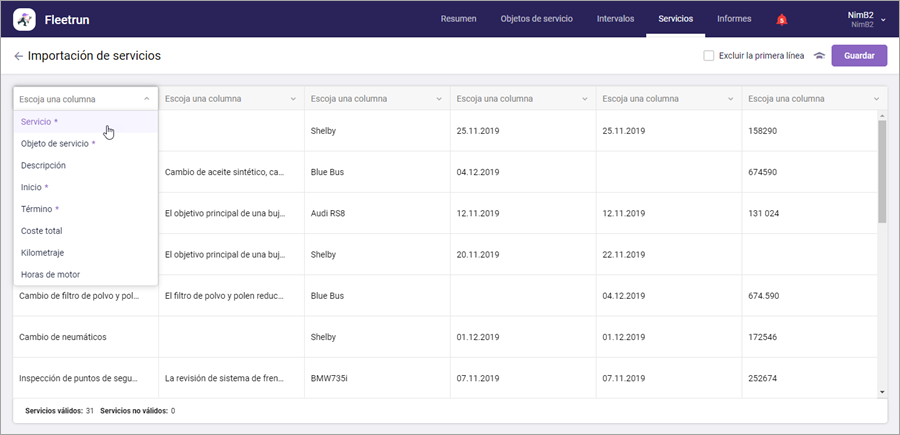Open the Resumen tab

[458, 19]
